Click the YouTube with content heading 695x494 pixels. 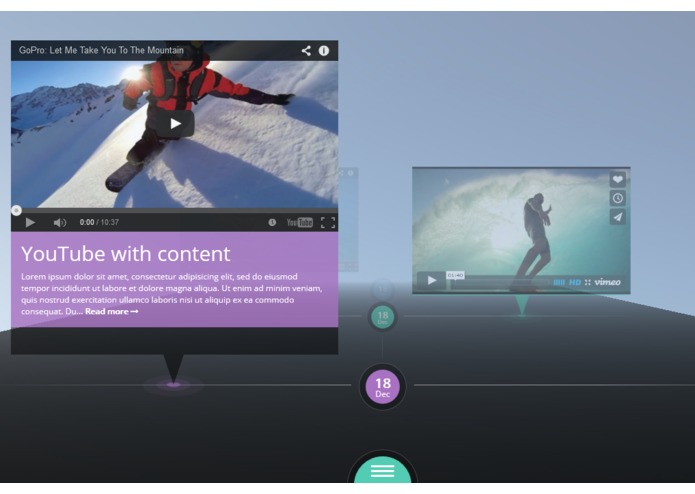coord(126,254)
